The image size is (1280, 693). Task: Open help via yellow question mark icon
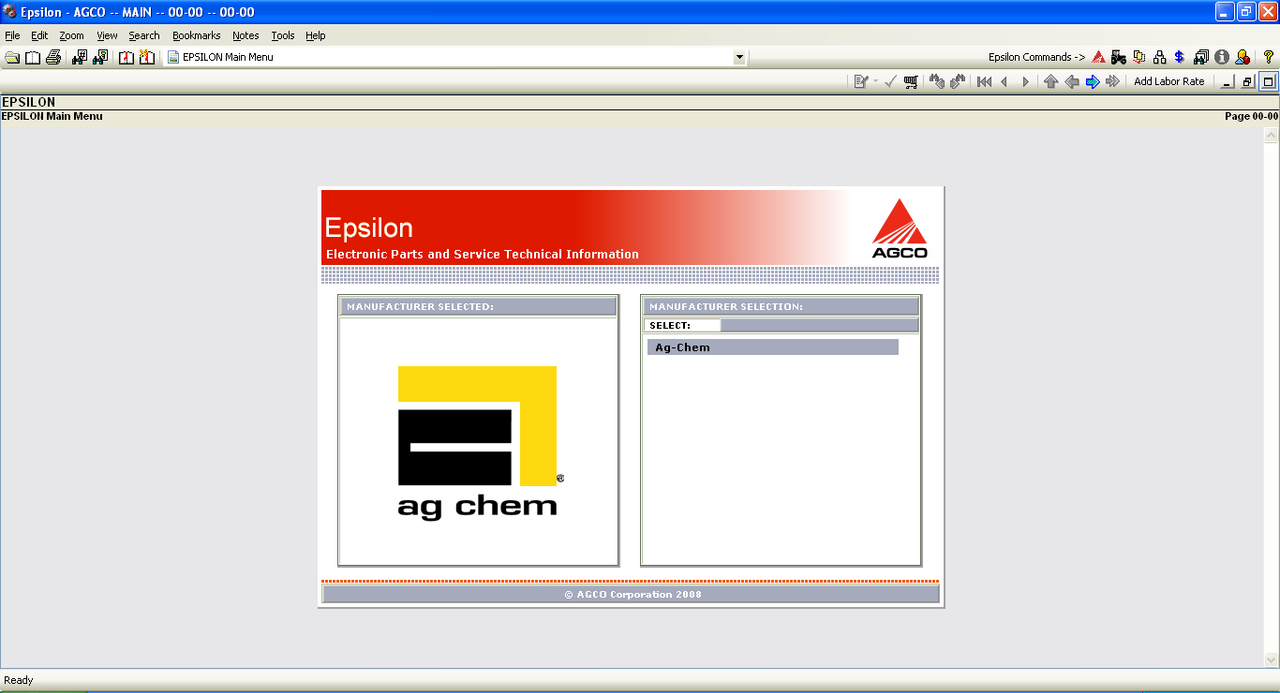tap(1269, 57)
